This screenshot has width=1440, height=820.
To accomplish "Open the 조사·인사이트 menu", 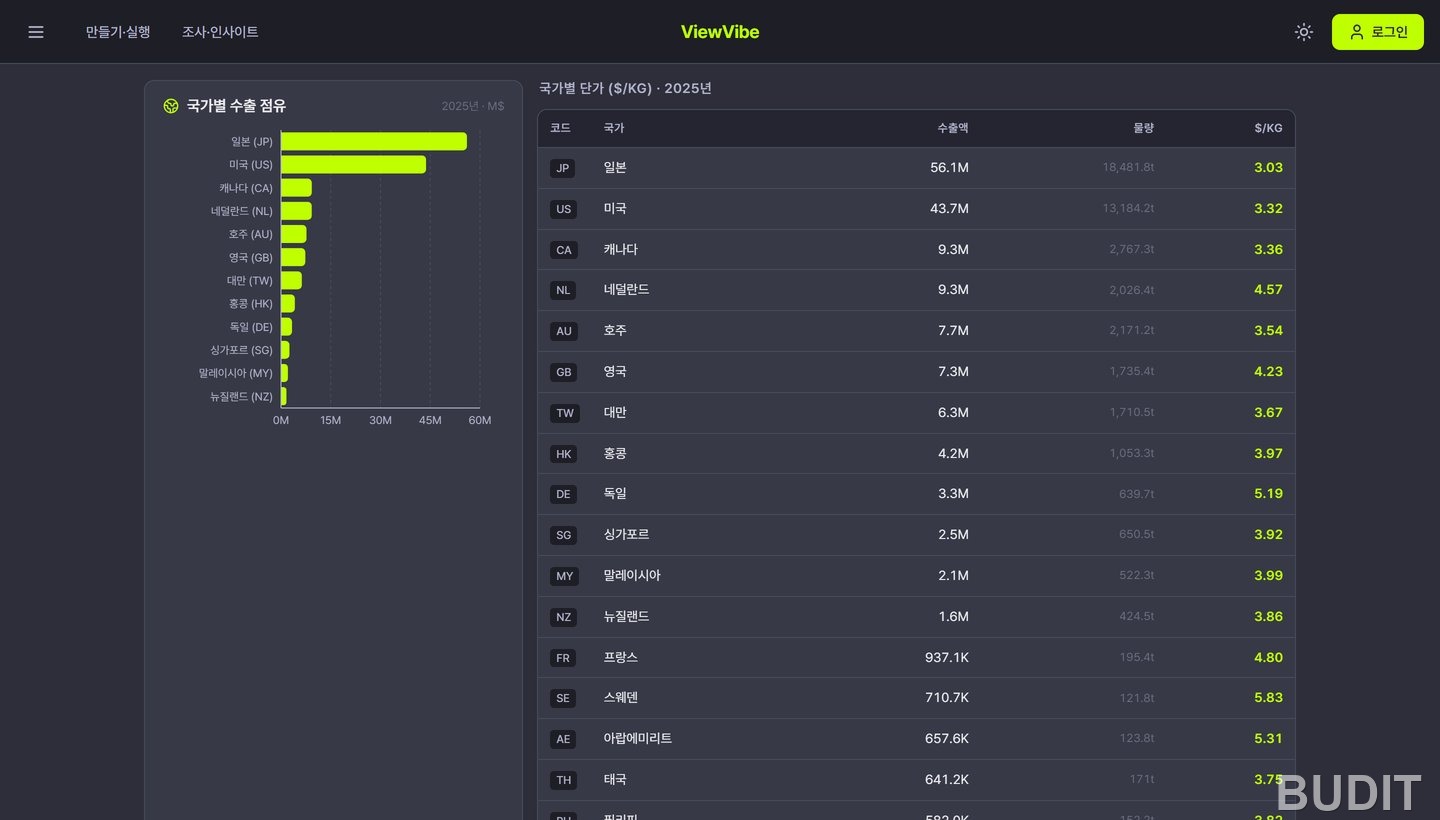I will click(220, 32).
